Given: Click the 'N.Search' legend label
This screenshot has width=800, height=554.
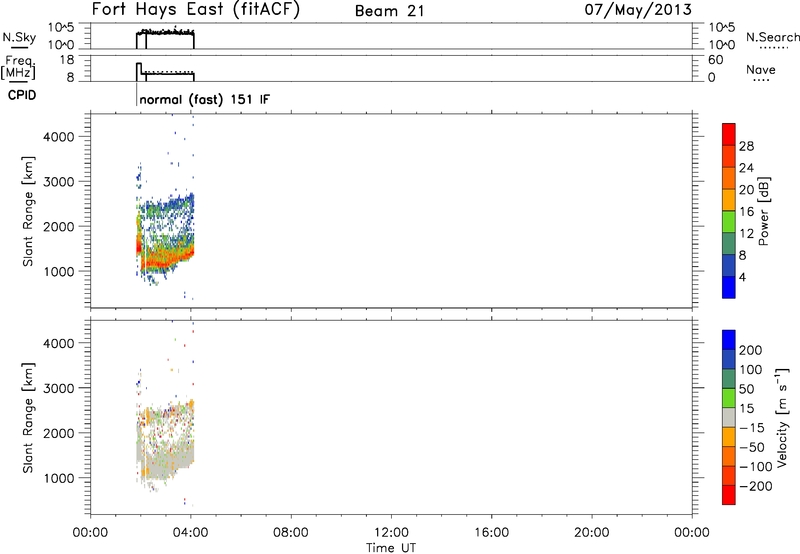Looking at the screenshot, I should [772, 37].
